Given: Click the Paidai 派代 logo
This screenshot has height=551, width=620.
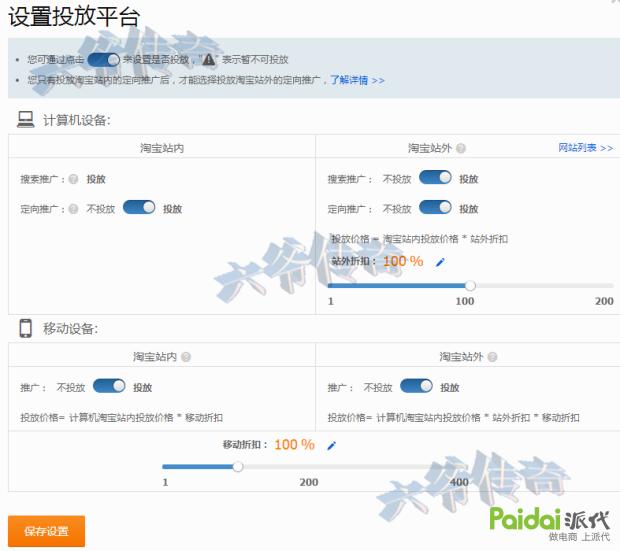Looking at the screenshot, I should pos(550,523).
